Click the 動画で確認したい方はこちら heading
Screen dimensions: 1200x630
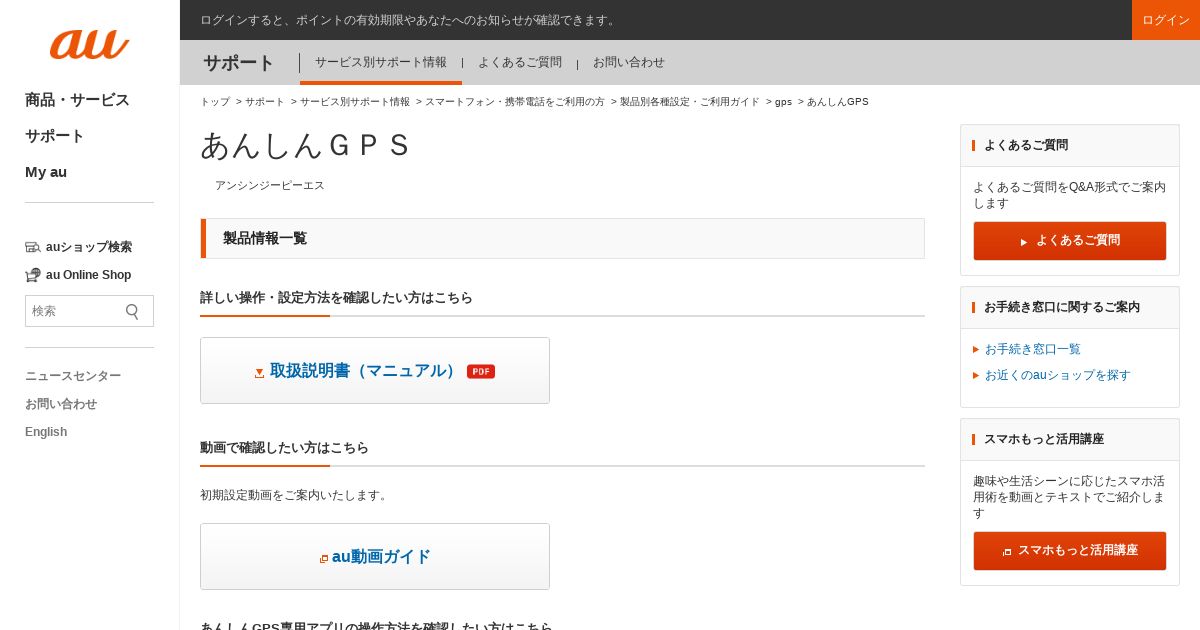[284, 447]
